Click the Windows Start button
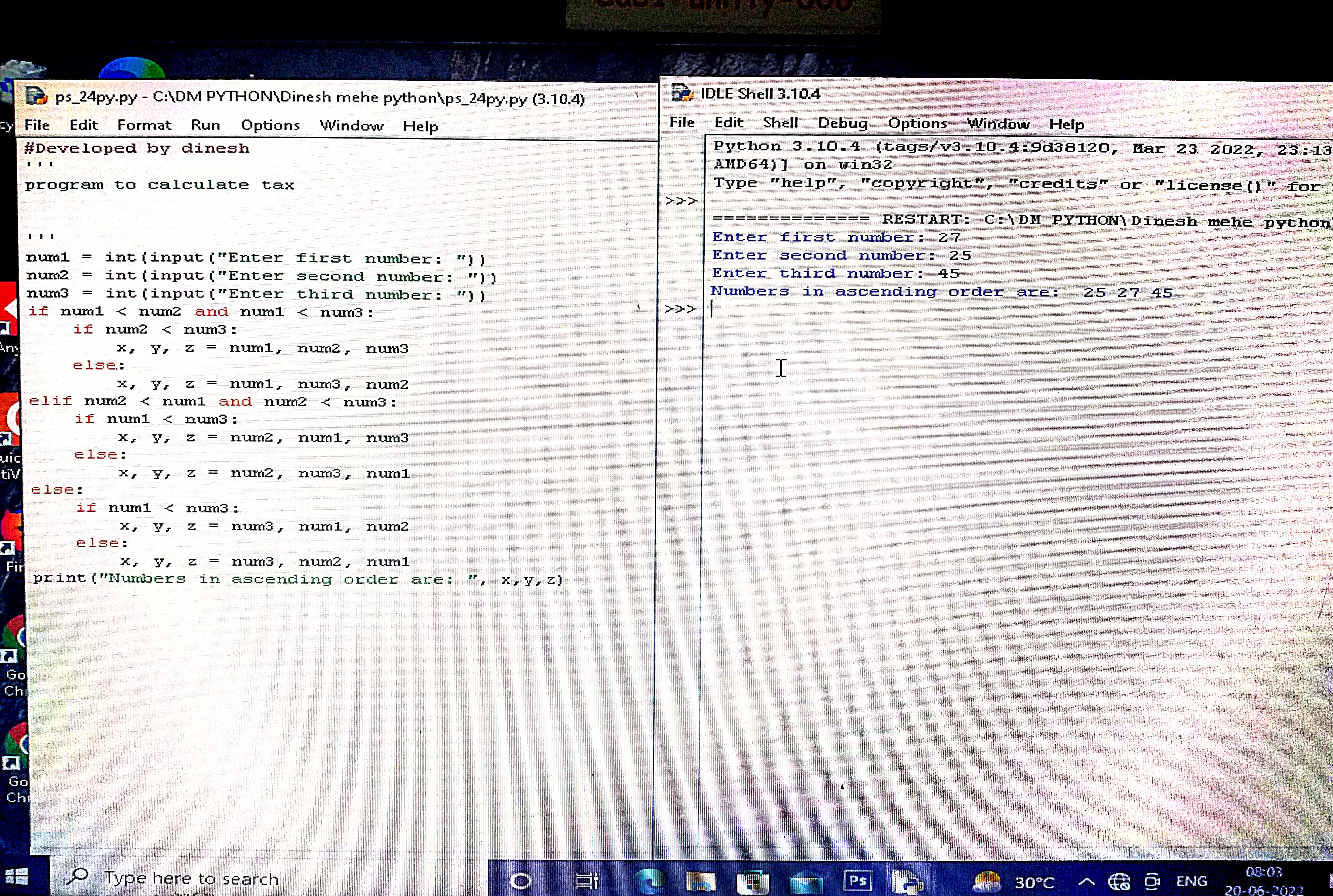The width and height of the screenshot is (1333, 896). point(16,876)
